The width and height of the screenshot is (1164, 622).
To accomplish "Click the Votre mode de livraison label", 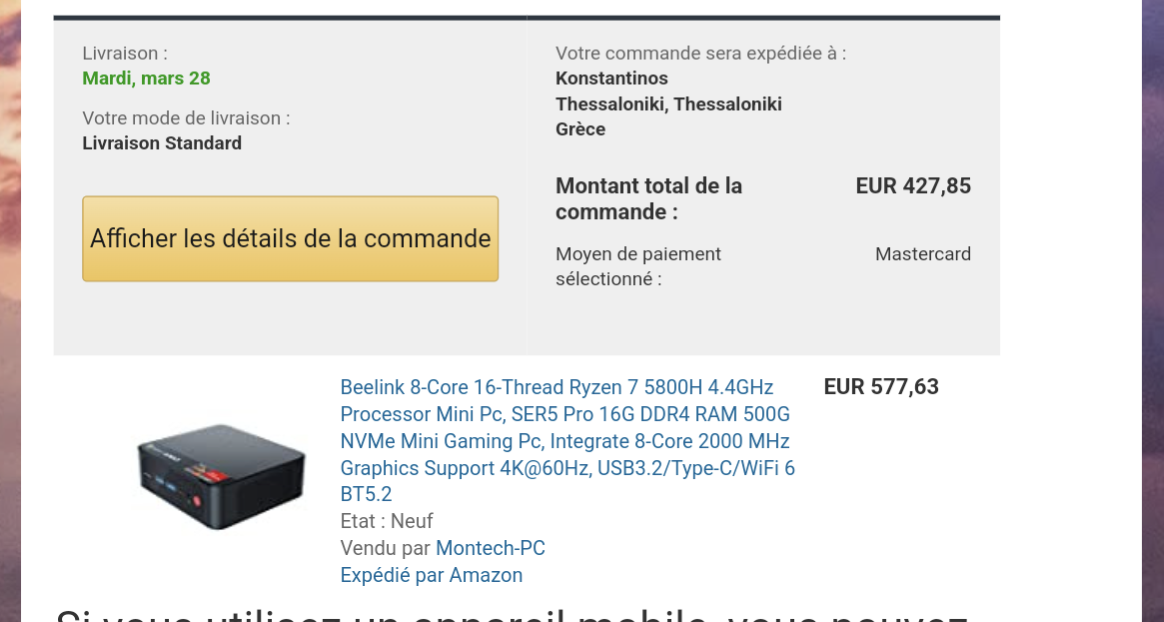I will pos(186,118).
